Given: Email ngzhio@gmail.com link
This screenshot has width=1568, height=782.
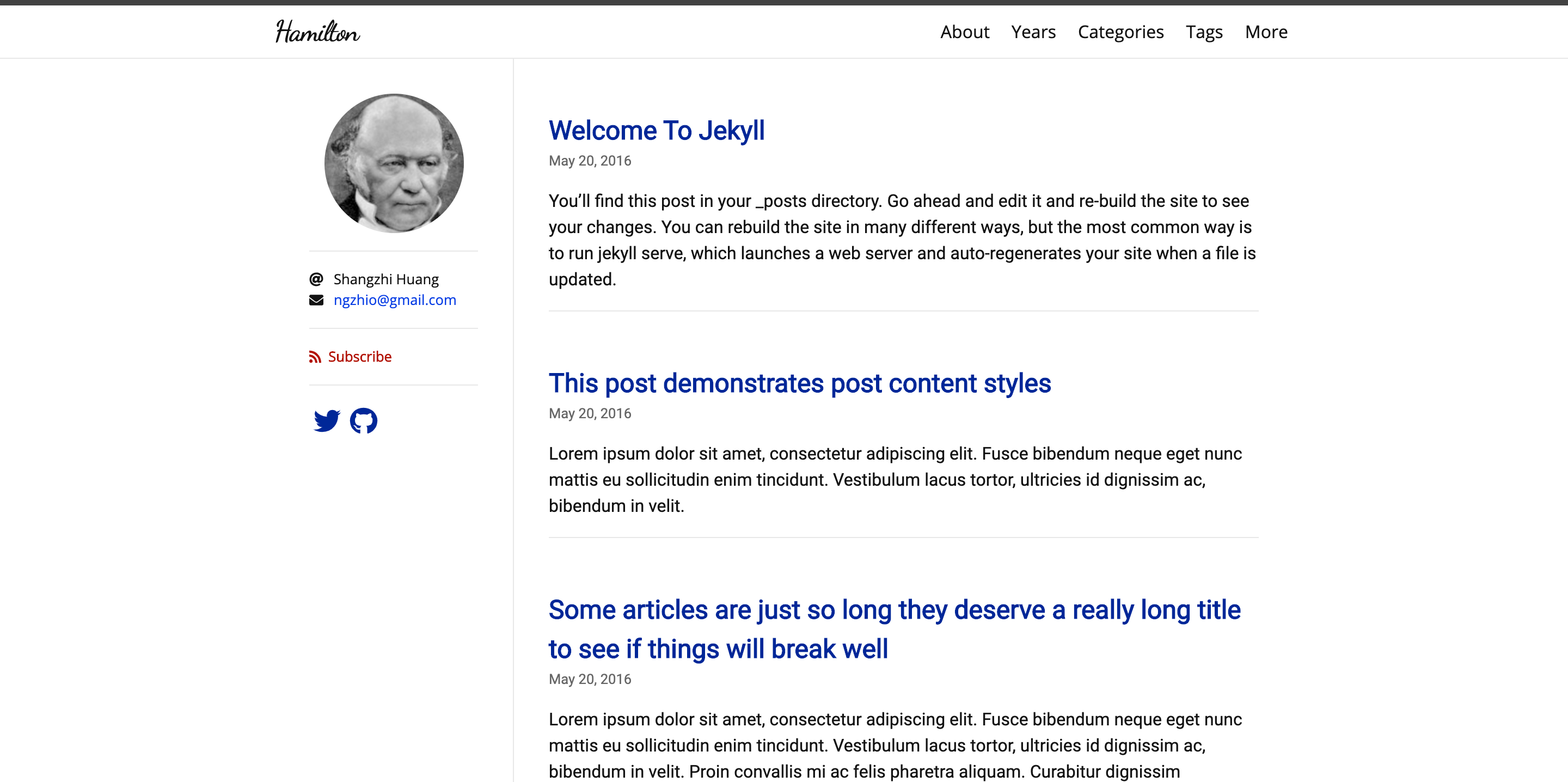Looking at the screenshot, I should [x=394, y=300].
